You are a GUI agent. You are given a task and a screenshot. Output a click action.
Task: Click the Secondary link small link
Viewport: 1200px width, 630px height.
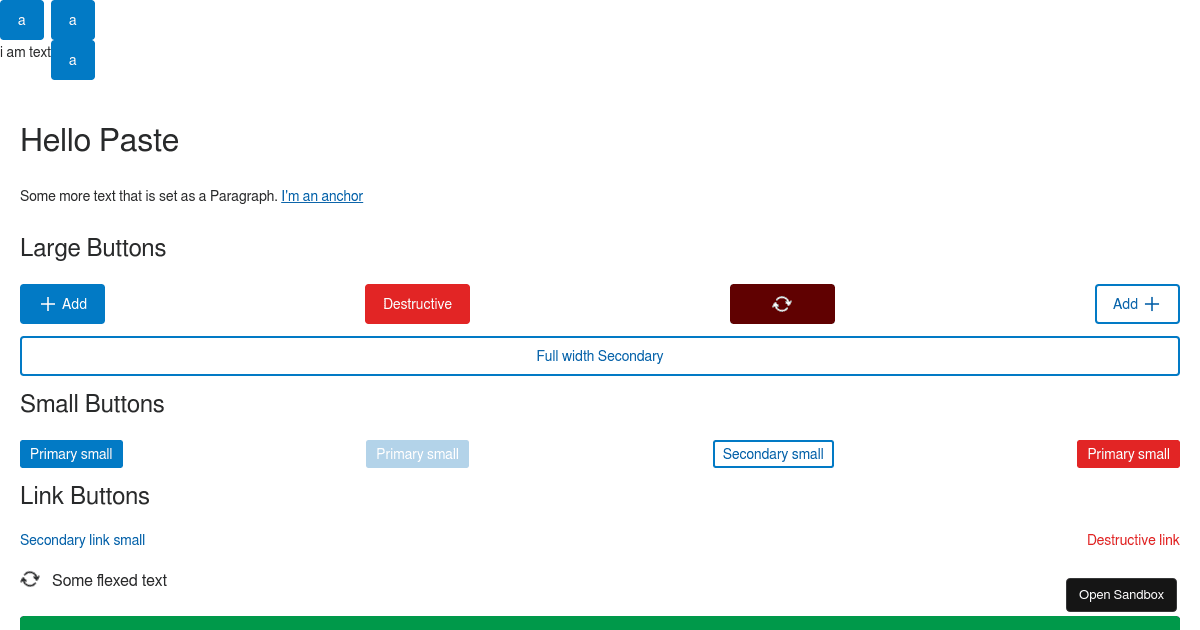point(82,540)
